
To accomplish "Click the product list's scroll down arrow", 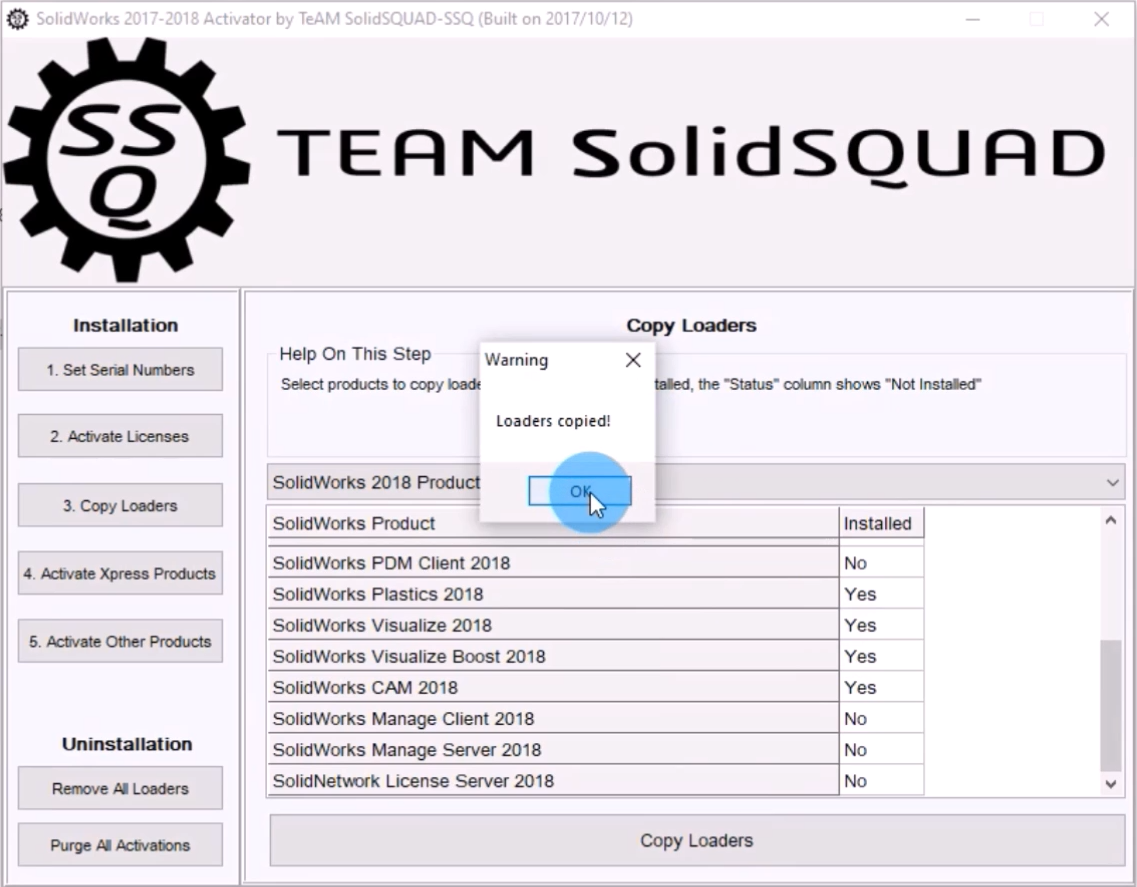I will coord(1110,785).
